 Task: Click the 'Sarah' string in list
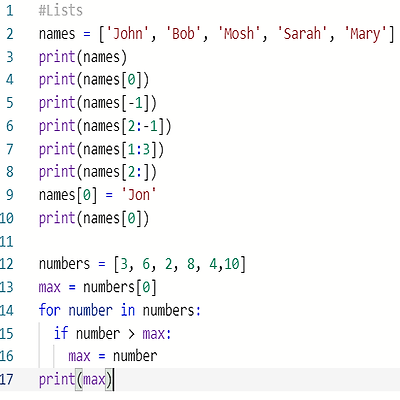(x=302, y=34)
